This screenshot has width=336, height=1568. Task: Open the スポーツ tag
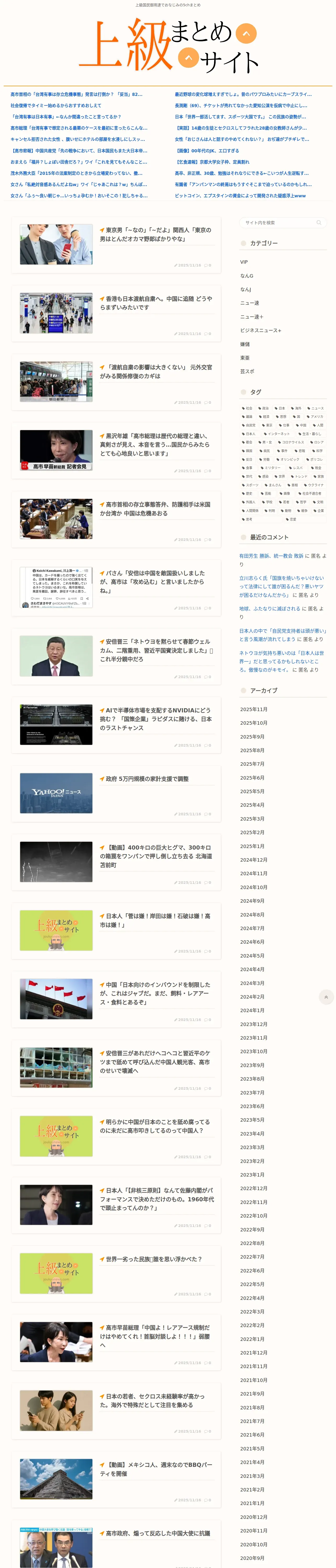[x=251, y=485]
